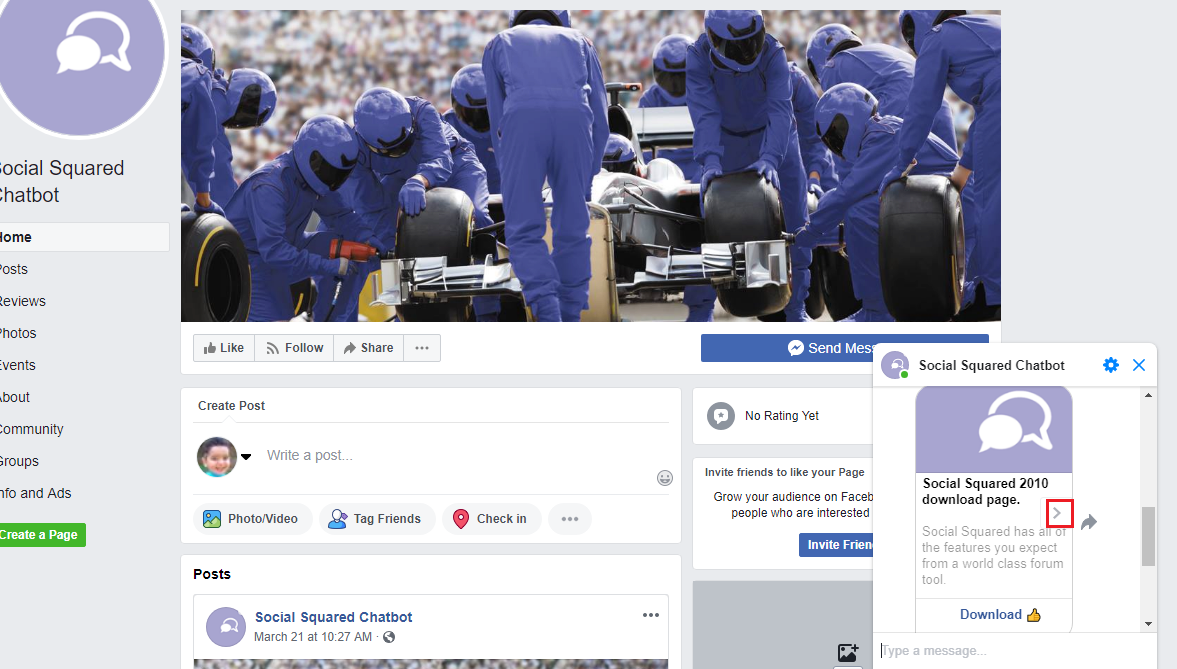Click the share arrow beside chat card
This screenshot has width=1177, height=669.
point(1089,522)
